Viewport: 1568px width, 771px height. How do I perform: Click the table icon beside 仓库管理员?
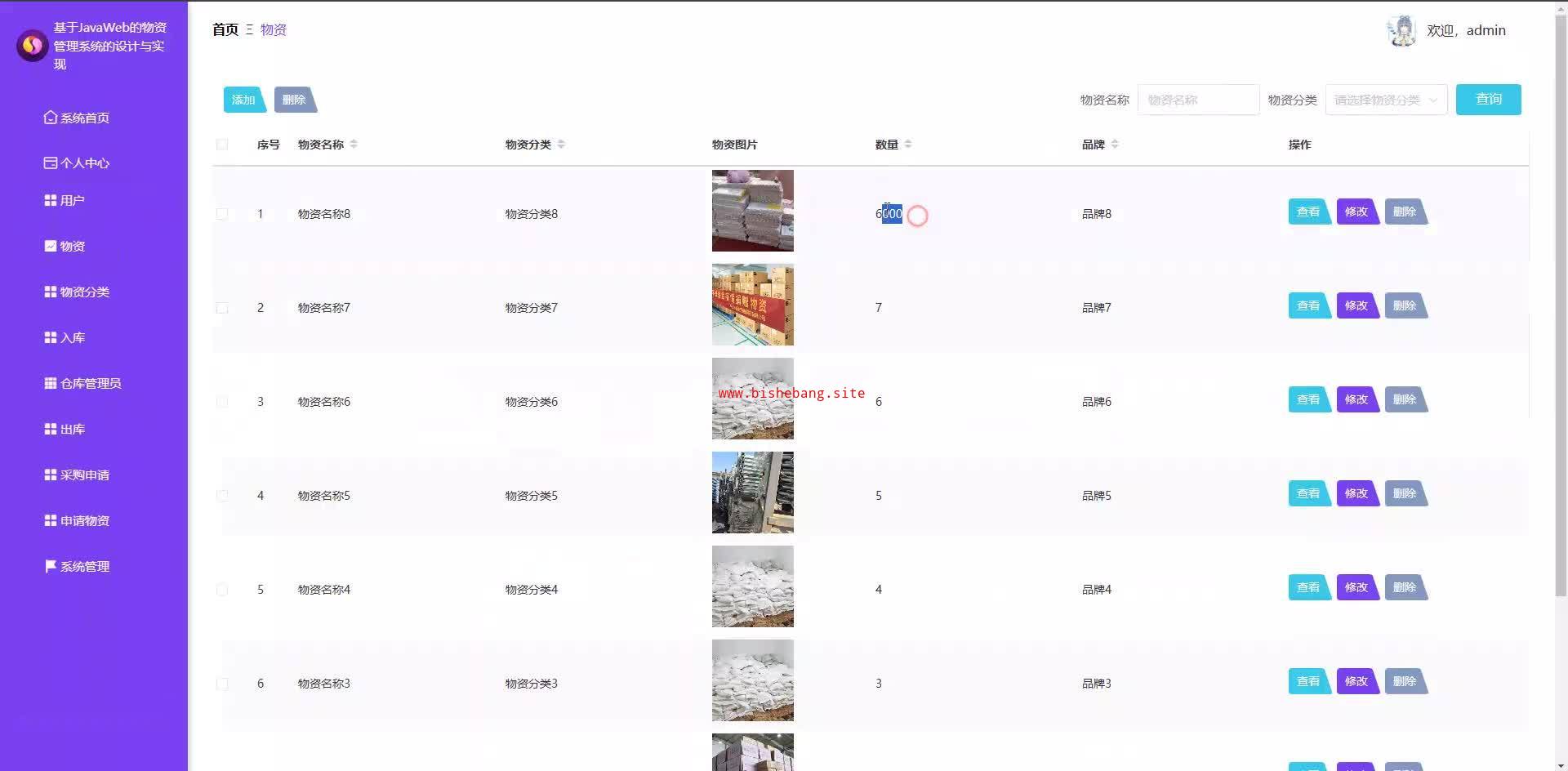coord(51,383)
